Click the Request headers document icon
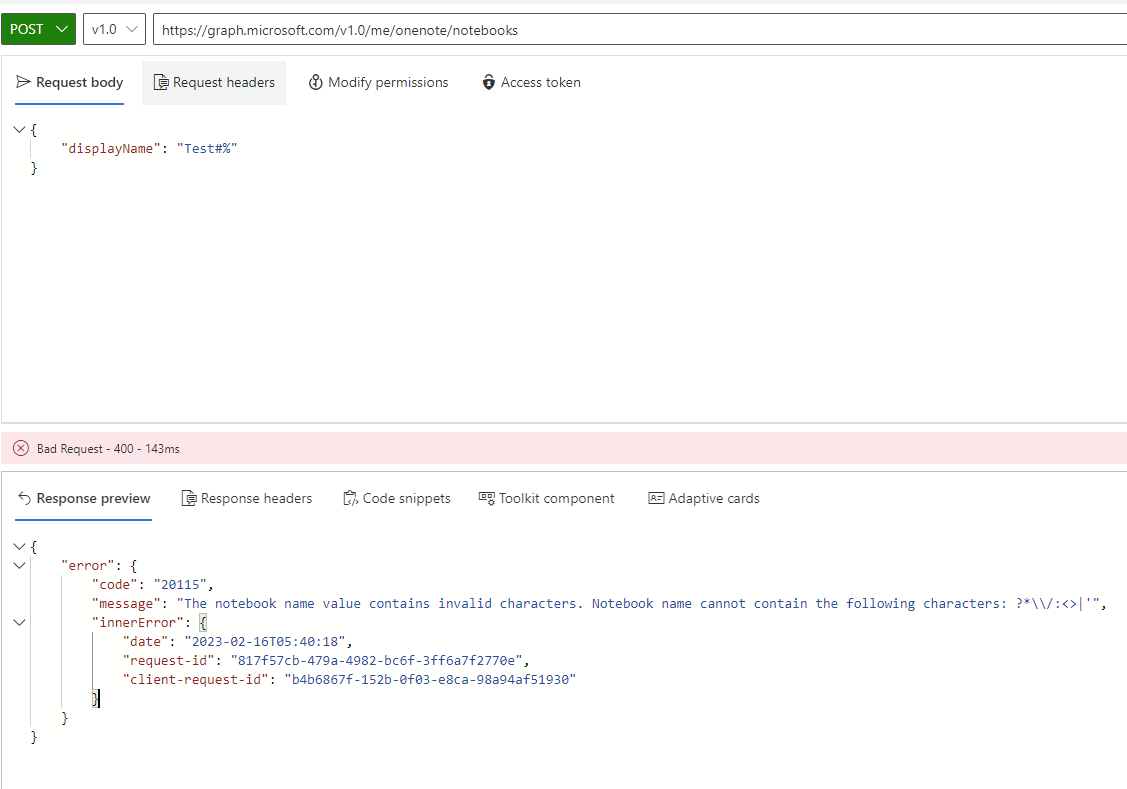The width and height of the screenshot is (1127, 789). pos(163,82)
